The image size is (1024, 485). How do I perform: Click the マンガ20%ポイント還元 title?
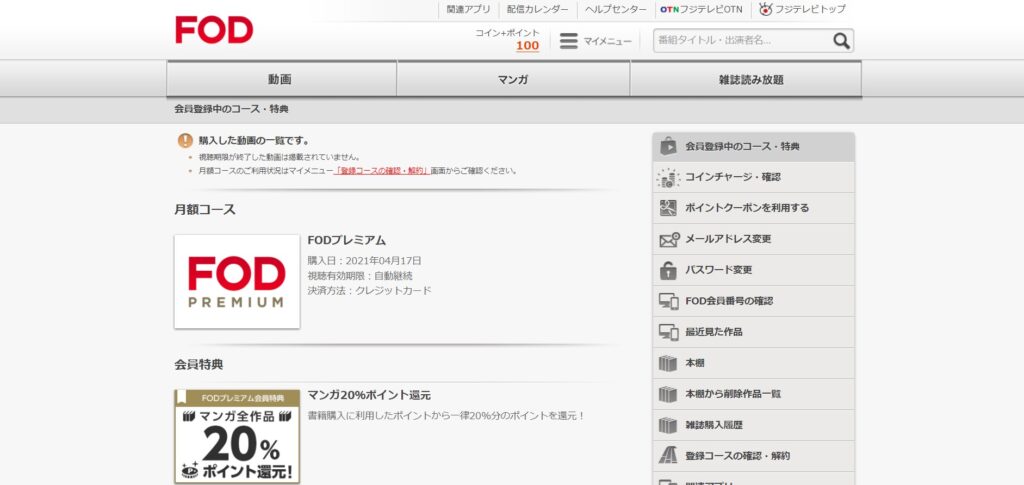369,395
